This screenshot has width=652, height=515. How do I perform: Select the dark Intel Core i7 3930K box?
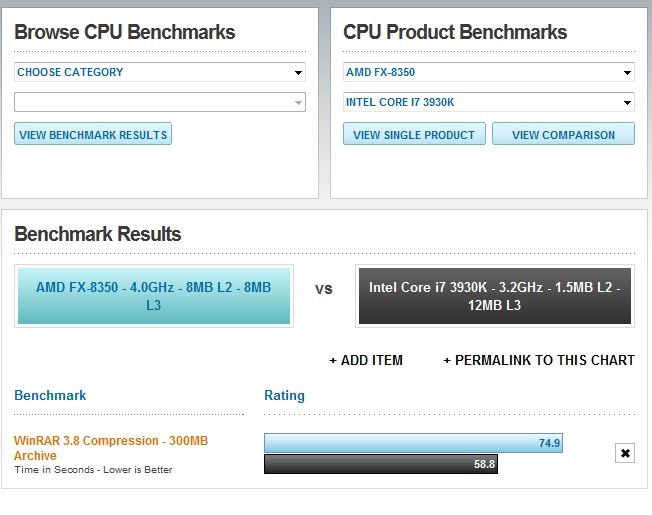[x=494, y=296]
